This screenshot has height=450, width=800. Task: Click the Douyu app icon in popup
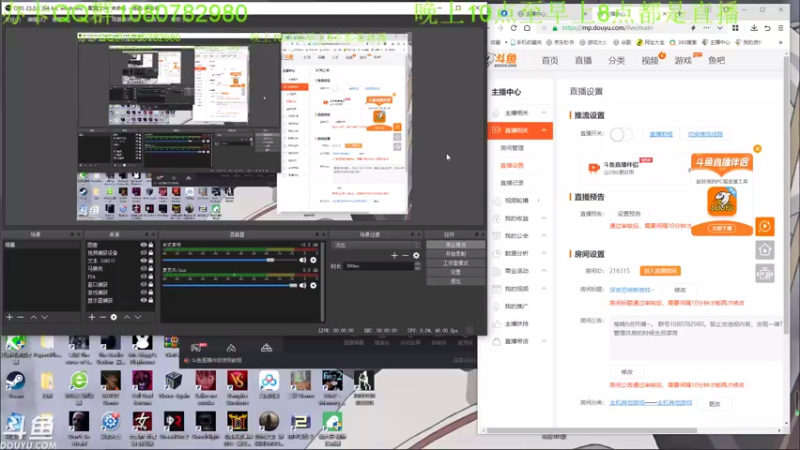coord(722,201)
